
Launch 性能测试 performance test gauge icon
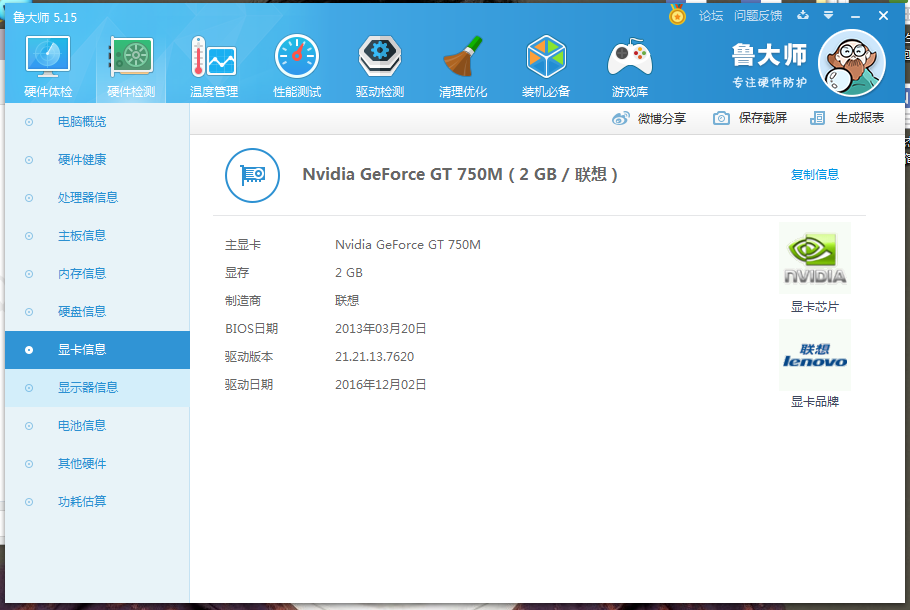pyautogui.click(x=297, y=56)
